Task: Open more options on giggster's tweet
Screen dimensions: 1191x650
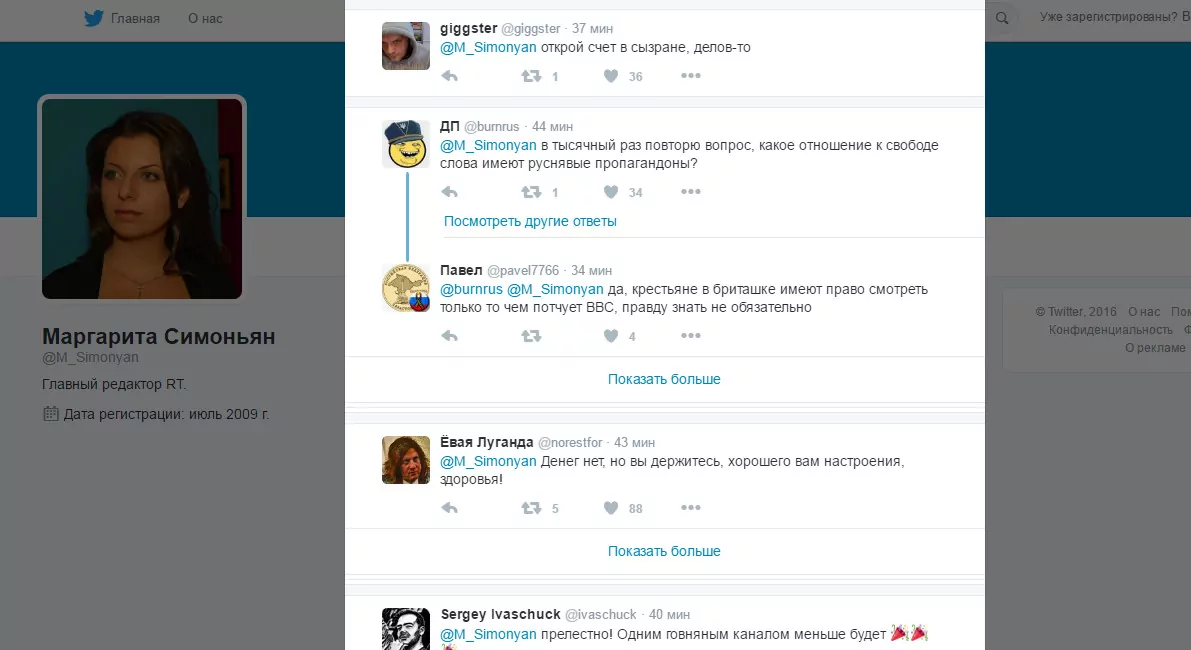Action: (690, 76)
